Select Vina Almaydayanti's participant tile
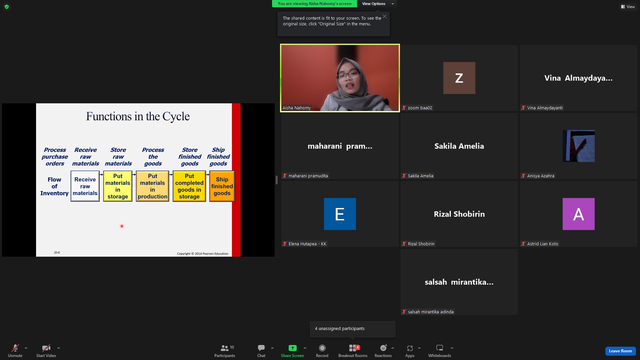 tap(578, 78)
